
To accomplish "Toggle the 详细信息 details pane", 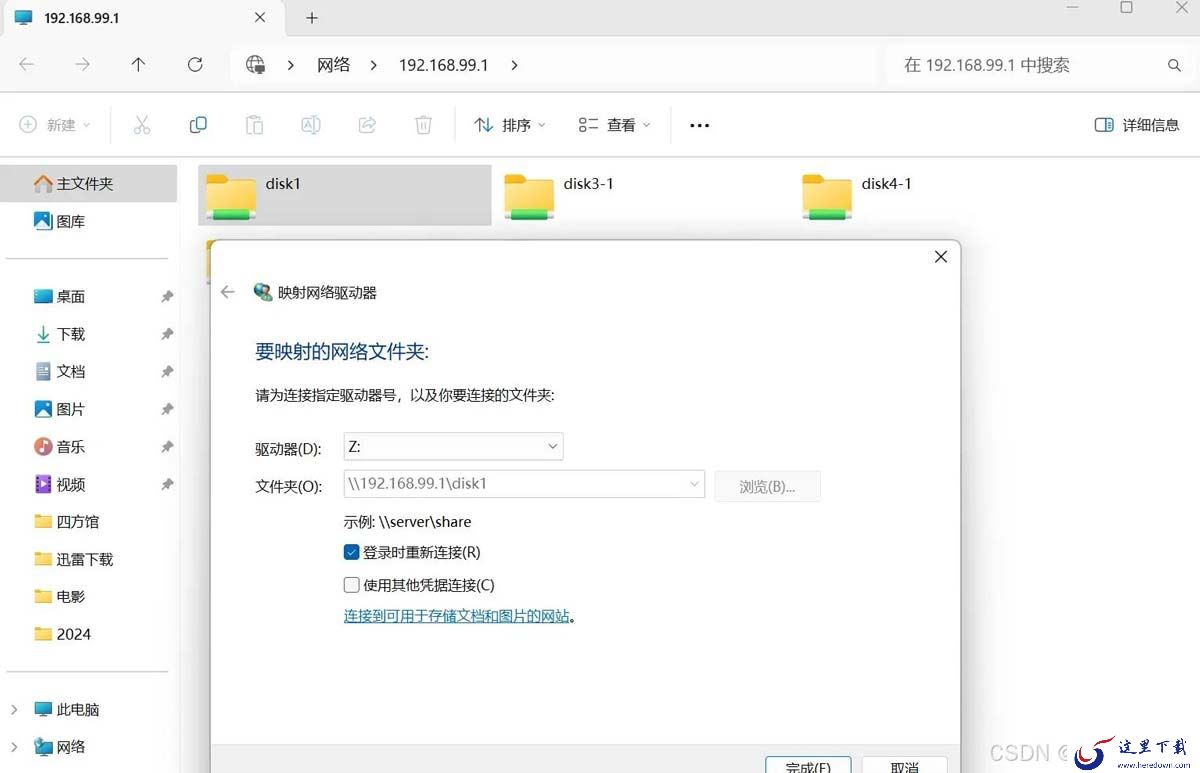I will click(x=1137, y=125).
